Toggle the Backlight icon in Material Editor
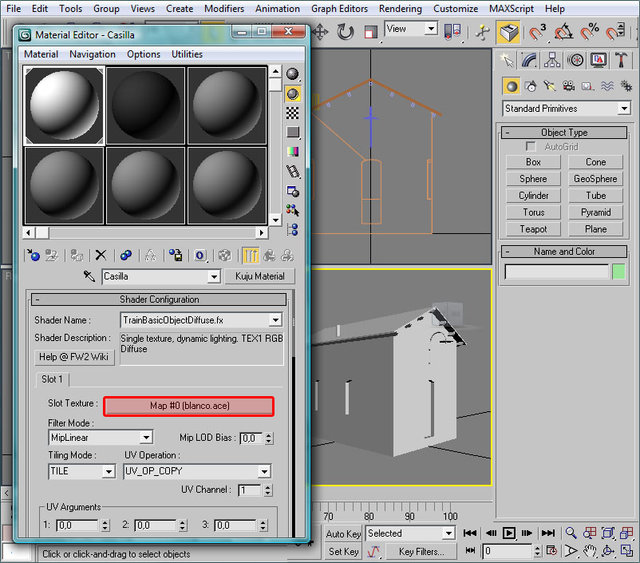Screen dimensions: 640x563 (293, 94)
